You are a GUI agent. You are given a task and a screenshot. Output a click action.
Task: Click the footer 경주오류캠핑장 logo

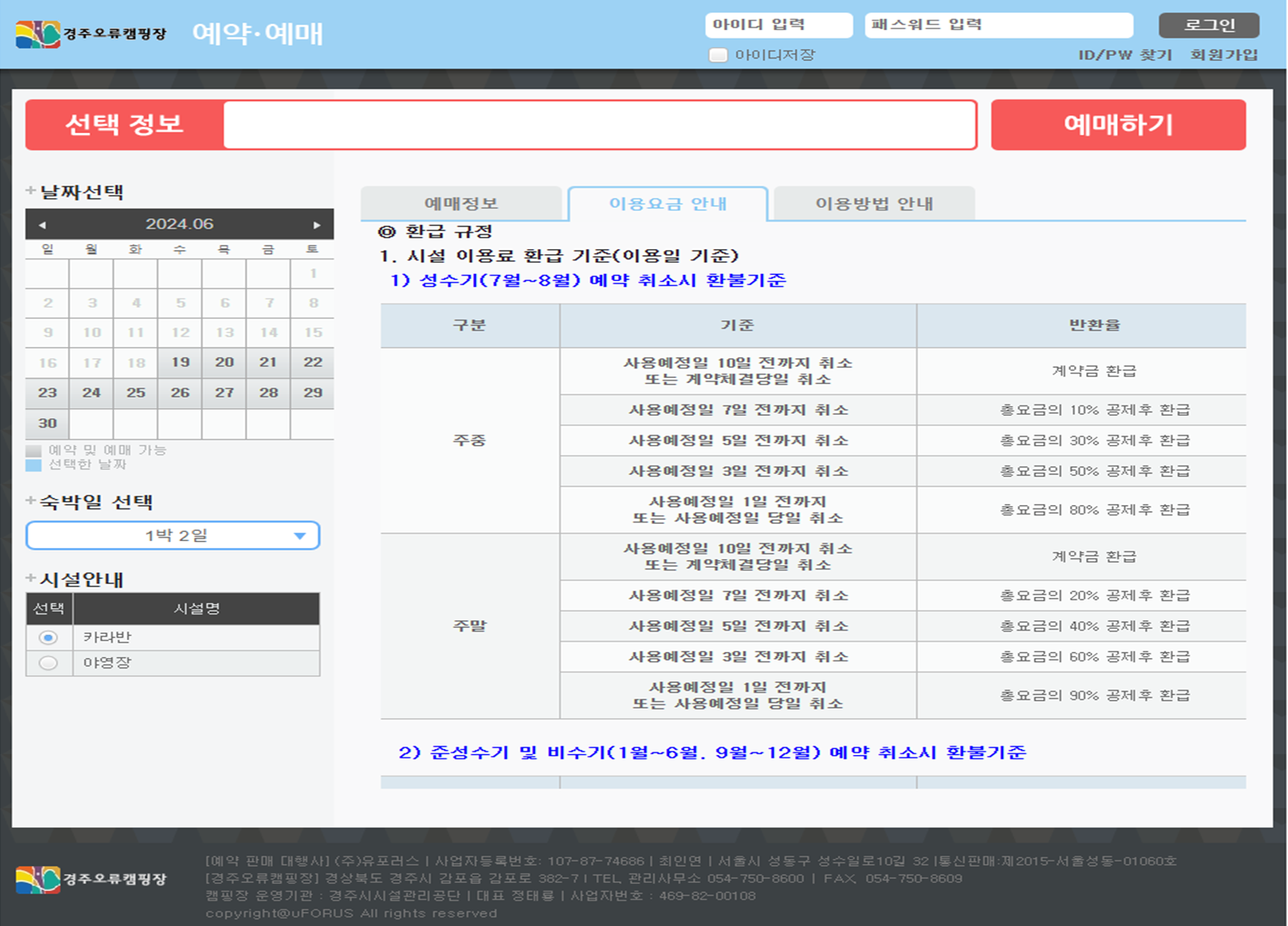pos(91,879)
